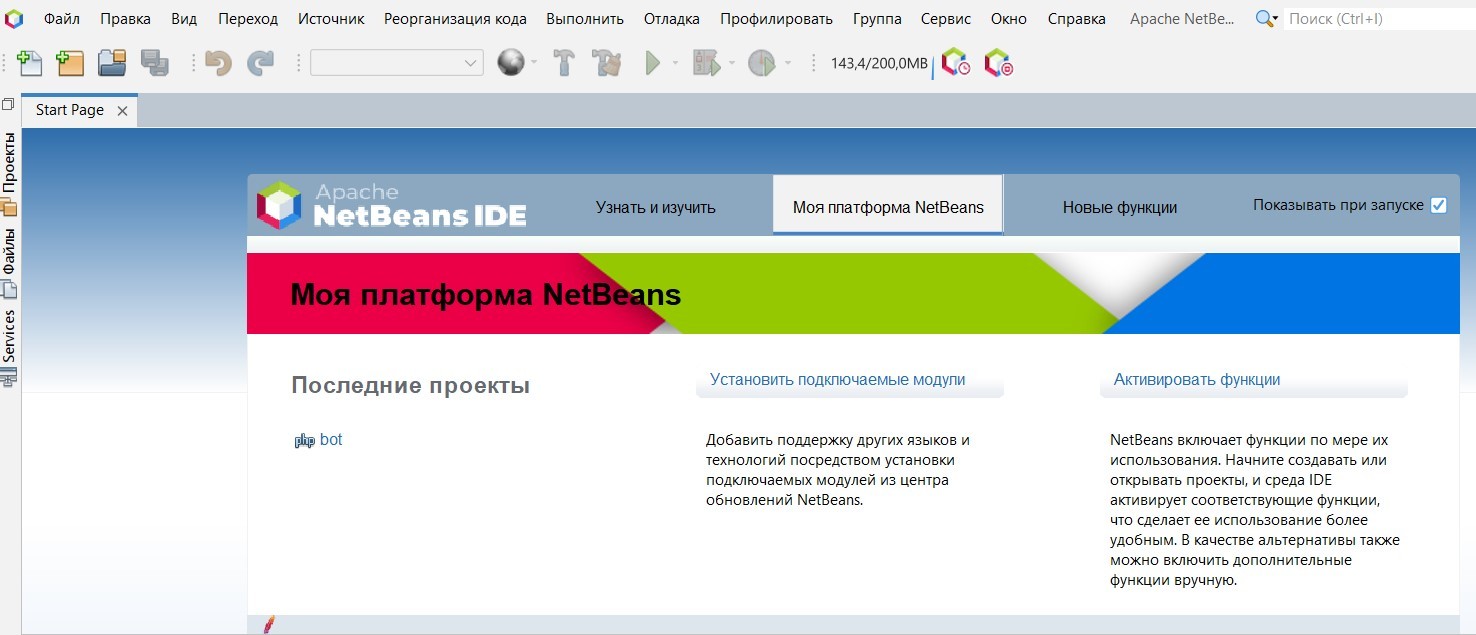Click the Redo arrow icon
This screenshot has width=1476, height=635.
263,62
